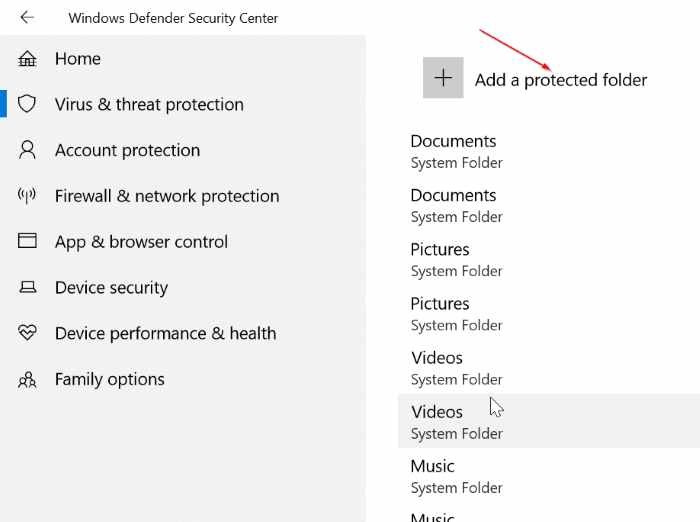The image size is (700, 522).
Task: Click the Home house icon
Action: click(x=27, y=59)
